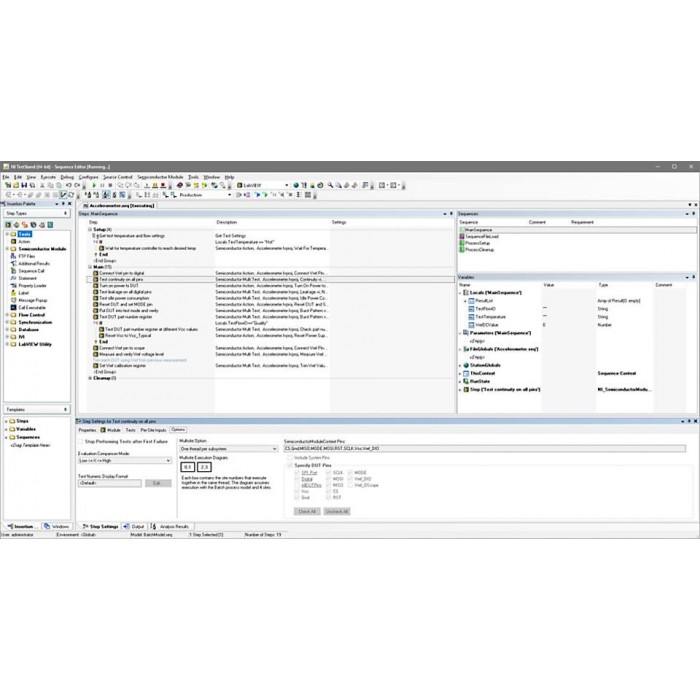
Task: Select the MainSequence entry in Sequences pane
Action: tap(577, 230)
